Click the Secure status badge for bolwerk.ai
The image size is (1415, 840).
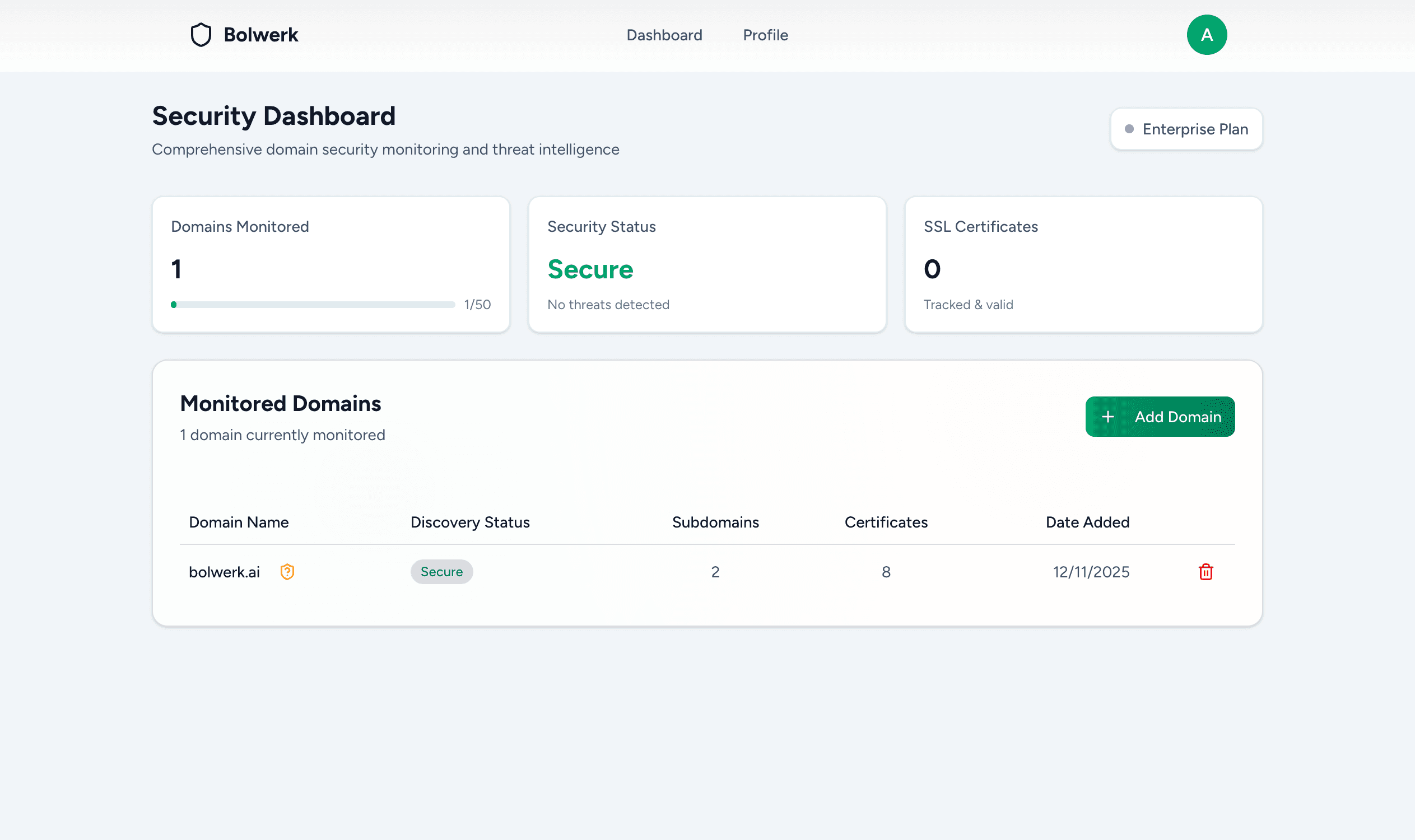coord(441,572)
